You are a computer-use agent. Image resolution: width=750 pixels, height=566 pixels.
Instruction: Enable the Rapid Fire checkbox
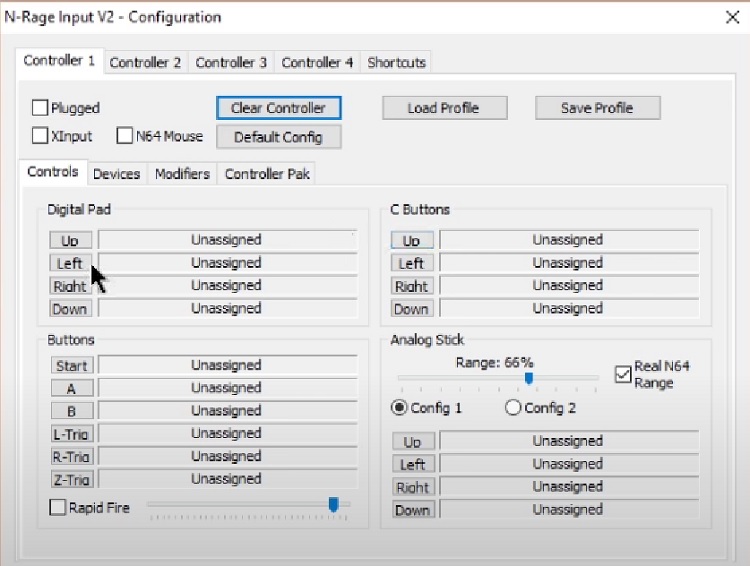pos(58,508)
